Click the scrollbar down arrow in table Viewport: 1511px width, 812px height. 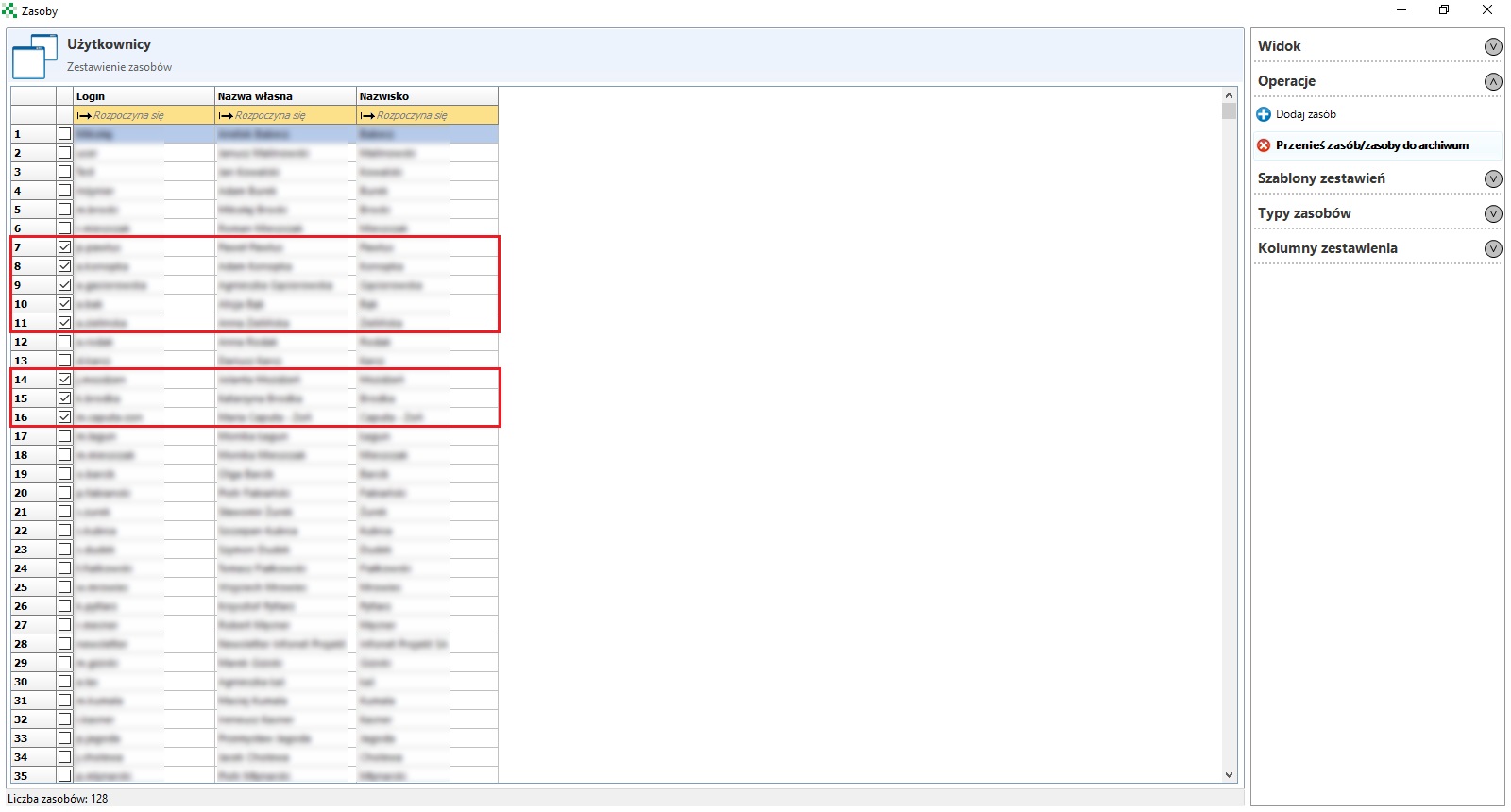point(1229,775)
